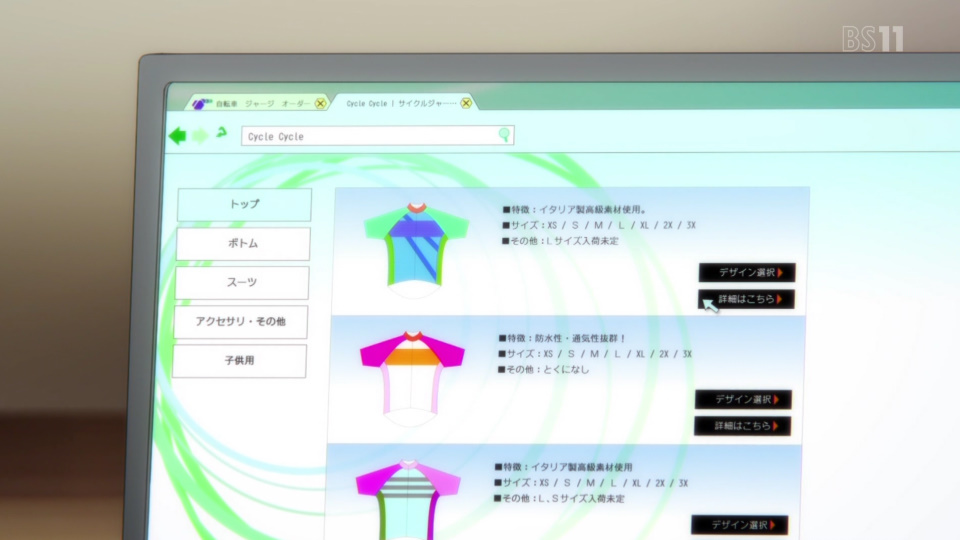Image resolution: width=960 pixels, height=540 pixels.
Task: Open the 子供用 category
Action: pyautogui.click(x=239, y=361)
